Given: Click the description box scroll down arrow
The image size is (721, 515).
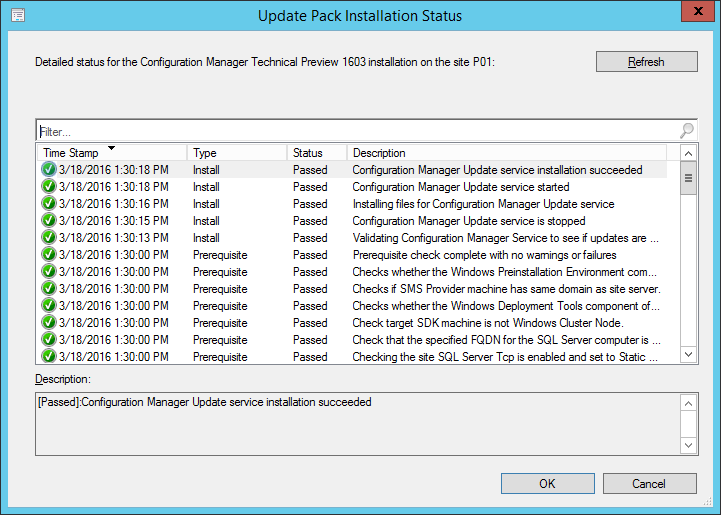Looking at the screenshot, I should coord(688,445).
